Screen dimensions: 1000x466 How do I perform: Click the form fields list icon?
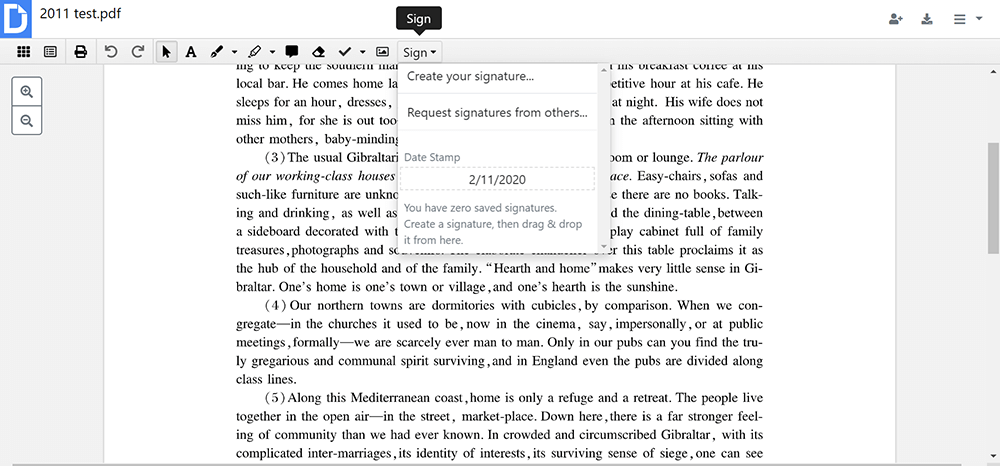(x=50, y=52)
